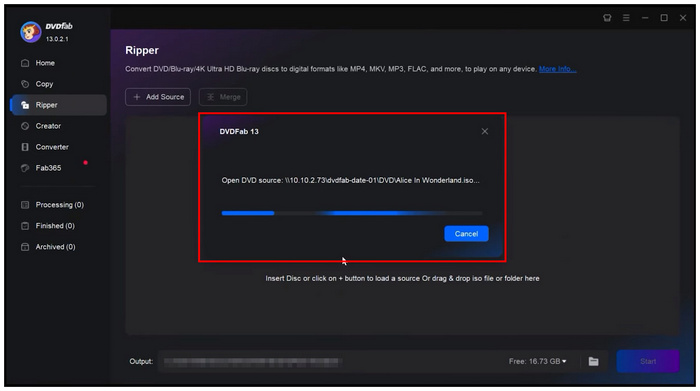This screenshot has width=700, height=391.
Task: Open the skin theme shirt icon
Action: [607, 18]
